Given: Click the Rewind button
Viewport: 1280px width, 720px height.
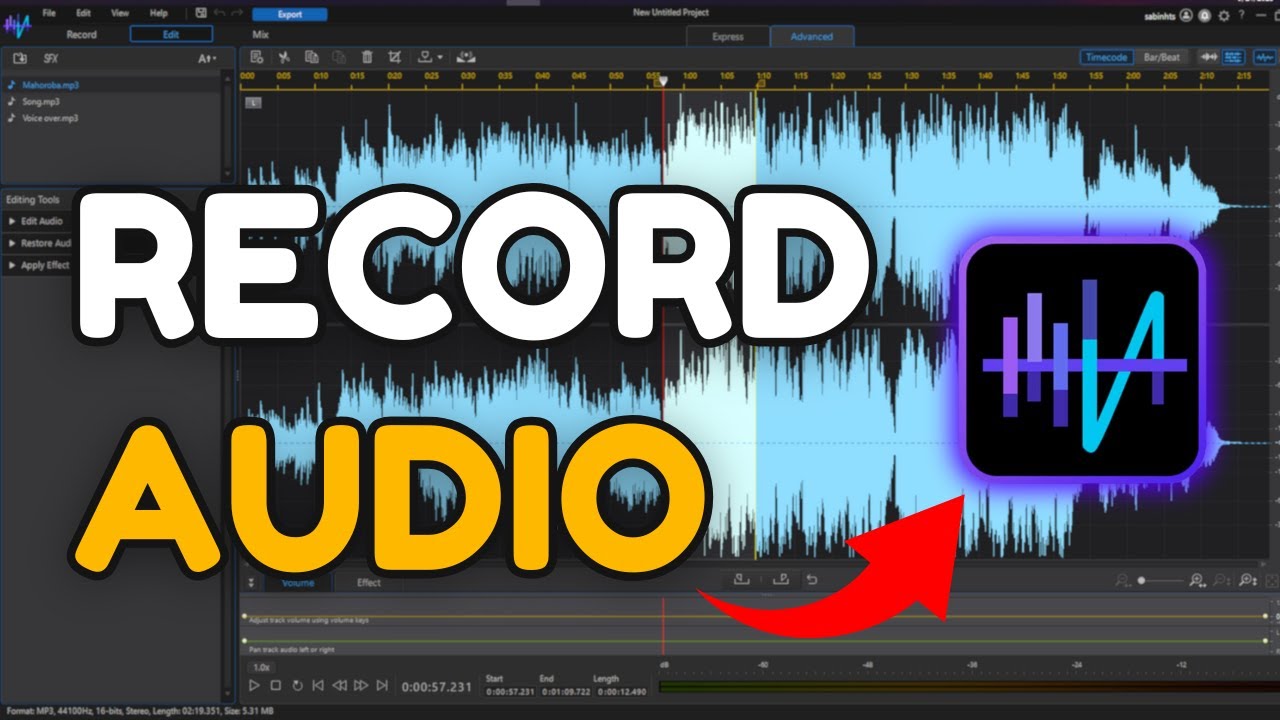Looking at the screenshot, I should [340, 685].
